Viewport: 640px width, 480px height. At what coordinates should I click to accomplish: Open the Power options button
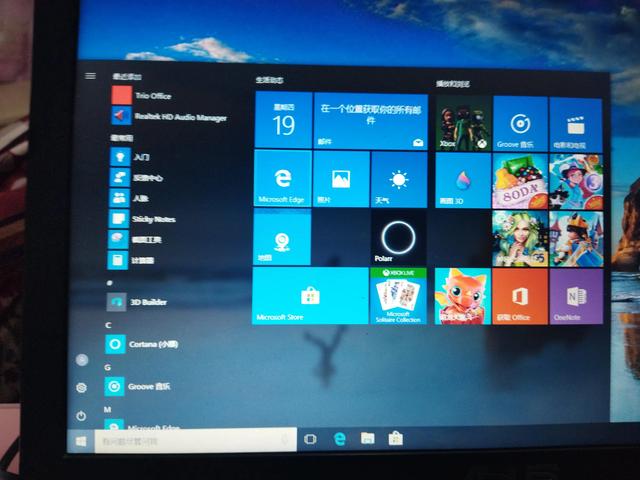tap(81, 416)
